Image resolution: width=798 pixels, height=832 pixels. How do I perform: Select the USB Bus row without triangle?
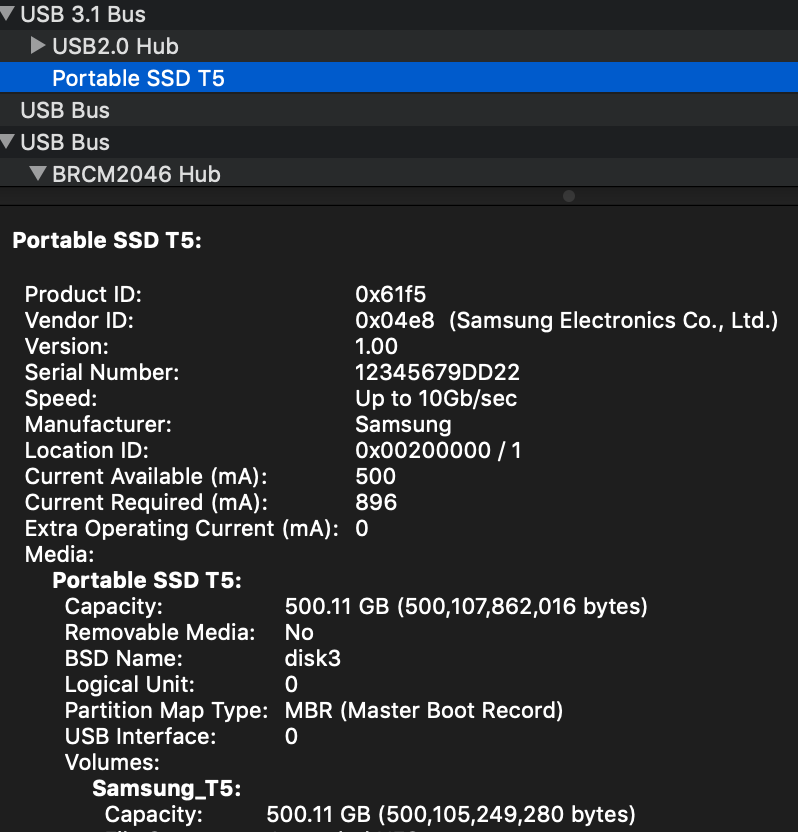coord(65,110)
